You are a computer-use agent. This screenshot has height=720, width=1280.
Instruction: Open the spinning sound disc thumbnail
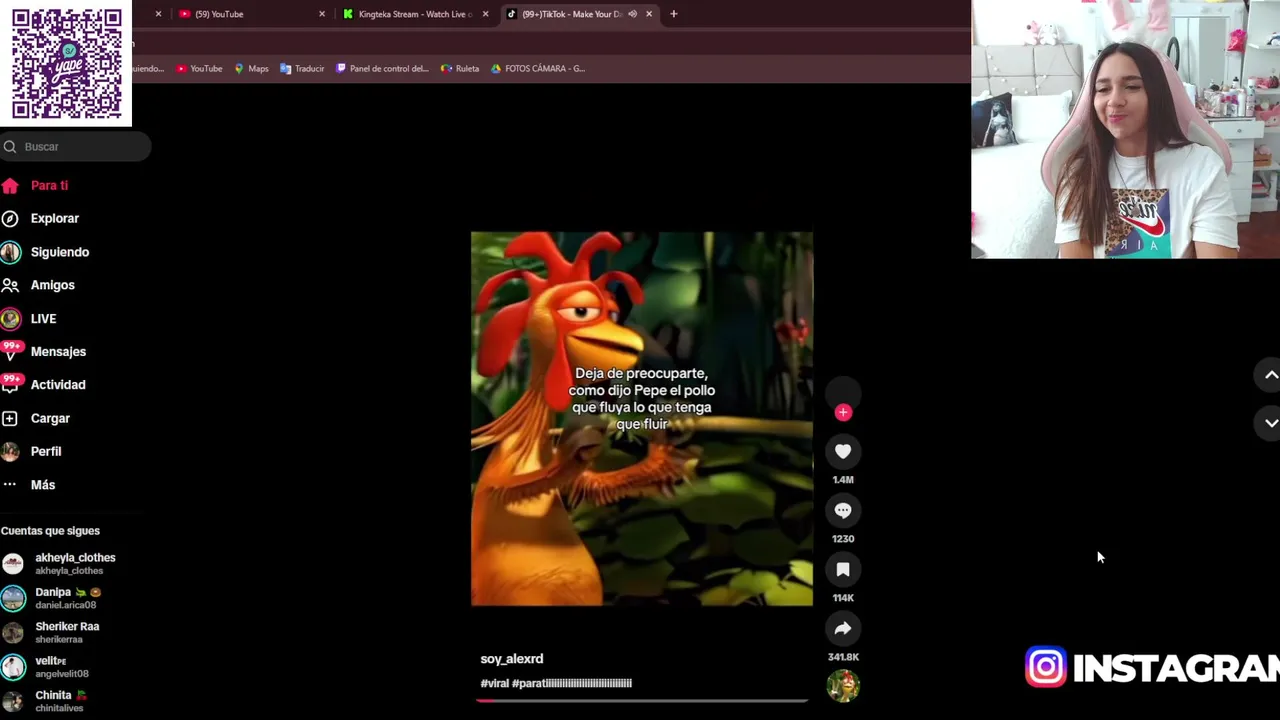(843, 686)
